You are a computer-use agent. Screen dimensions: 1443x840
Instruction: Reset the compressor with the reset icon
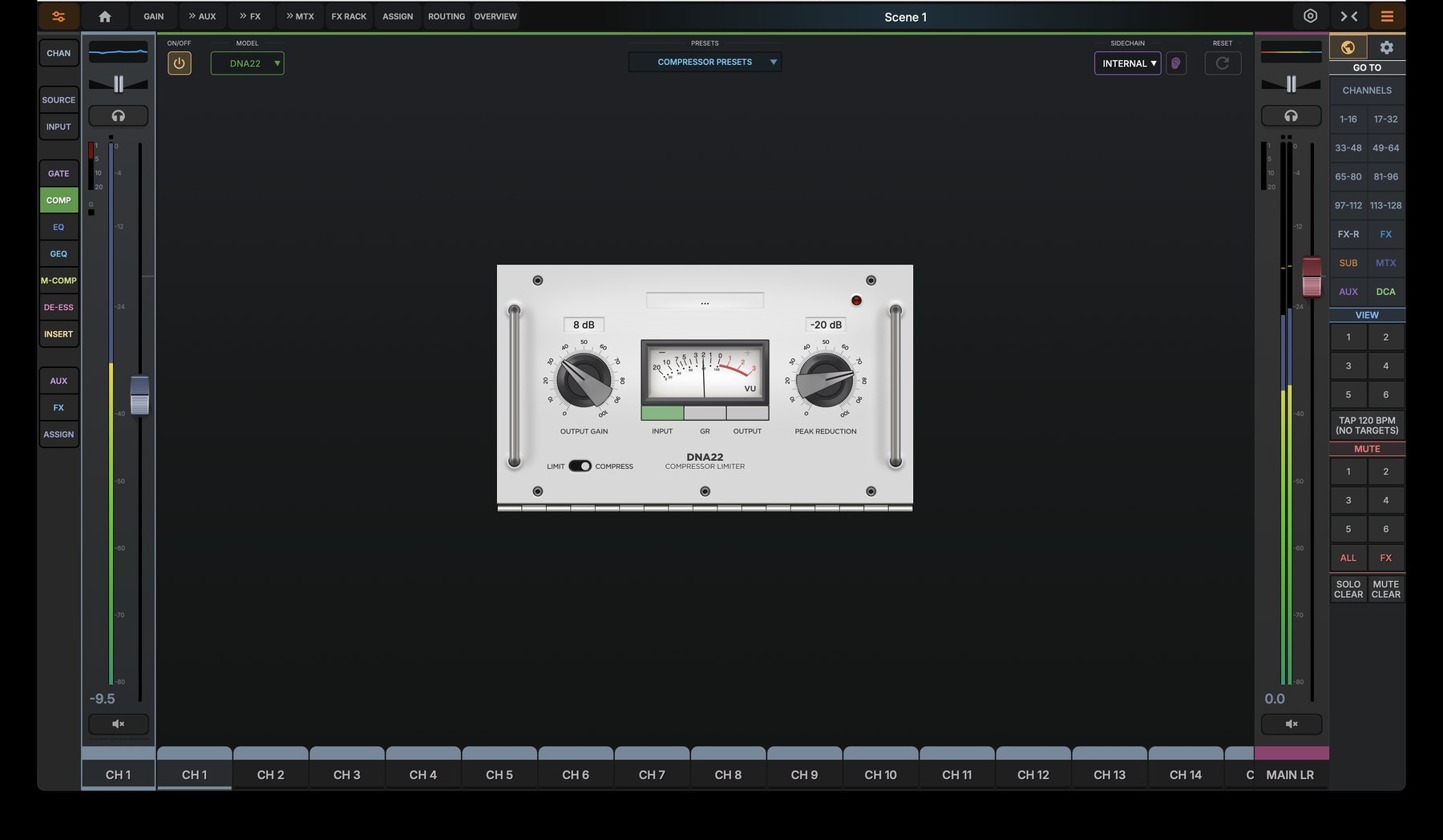(x=1223, y=63)
